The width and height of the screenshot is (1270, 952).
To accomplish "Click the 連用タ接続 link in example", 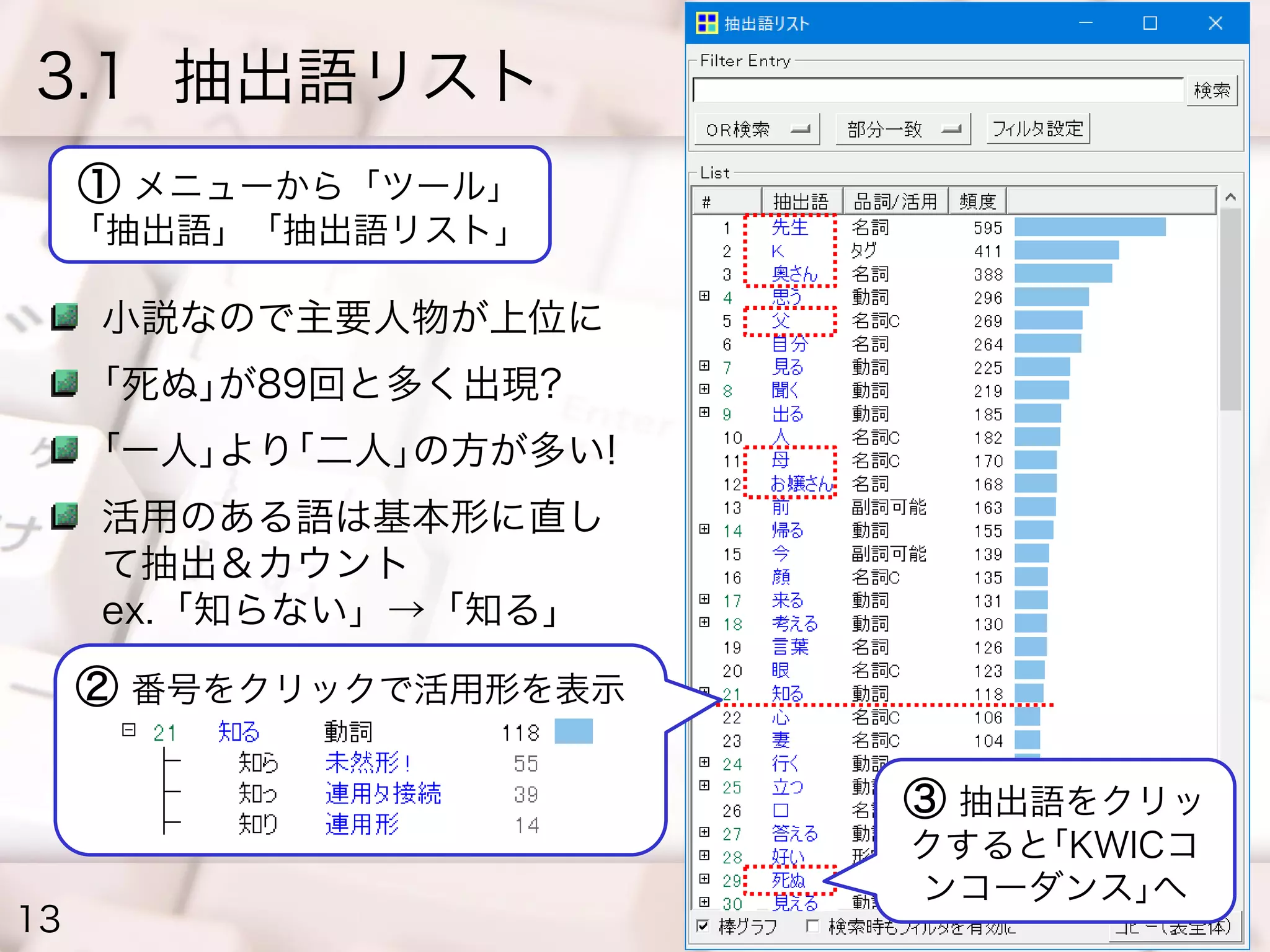I will coord(383,793).
